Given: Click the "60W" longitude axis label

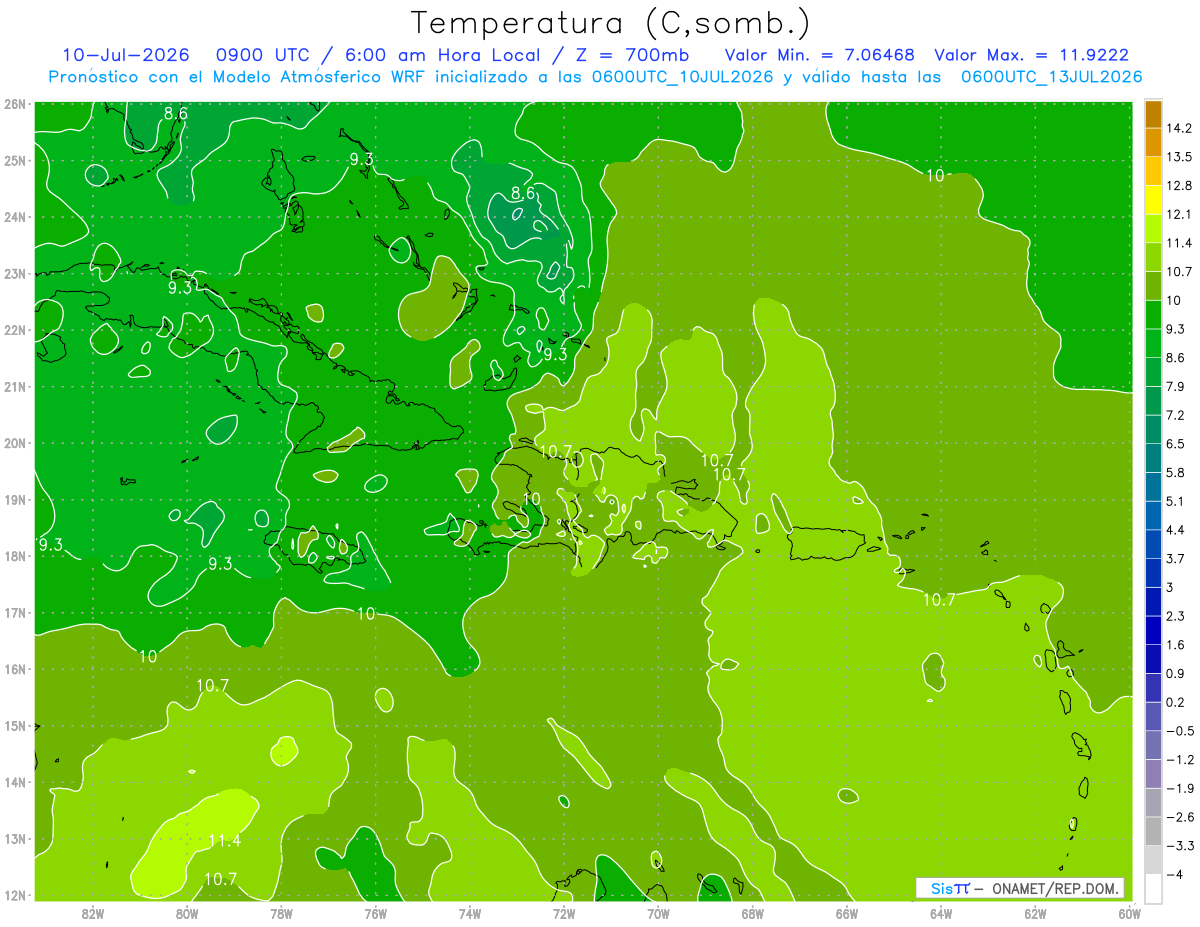Looking at the screenshot, I should 1129,913.
